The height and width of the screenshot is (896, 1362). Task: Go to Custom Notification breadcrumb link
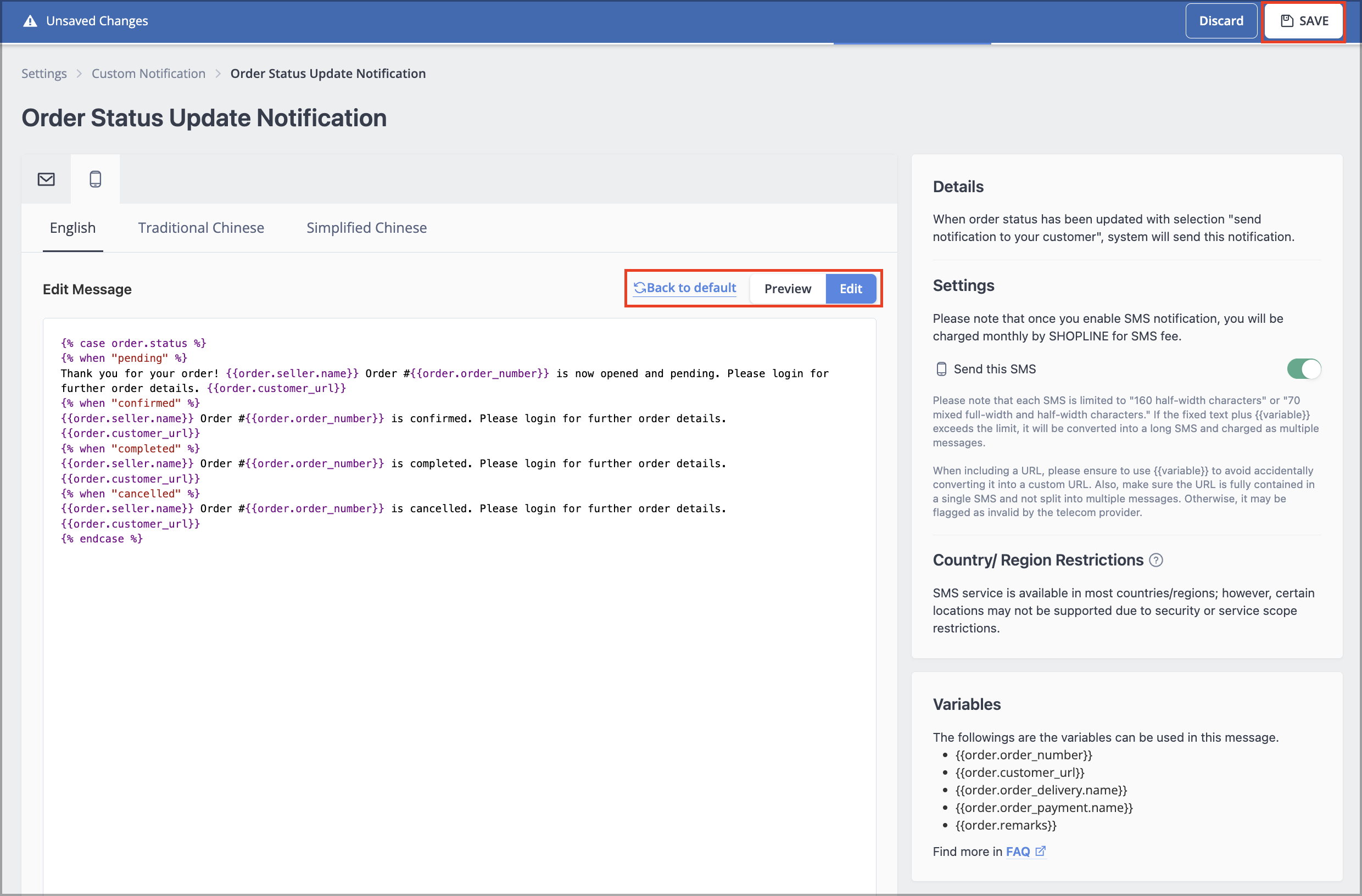click(x=148, y=73)
